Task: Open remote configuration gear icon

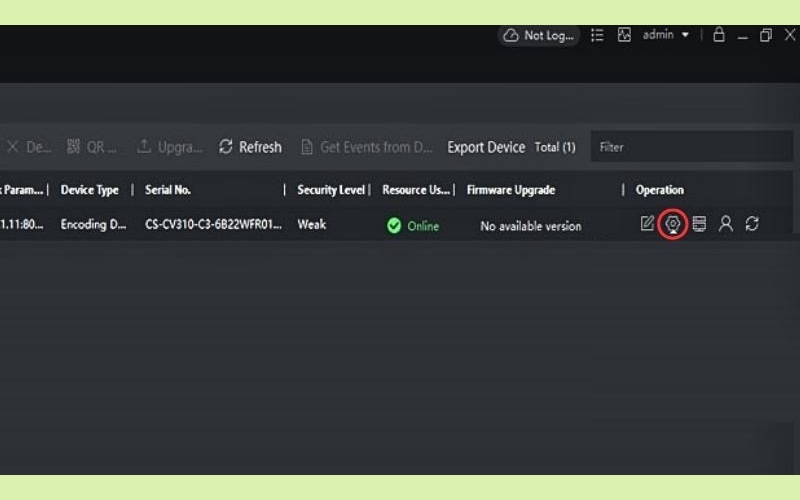Action: [x=673, y=224]
